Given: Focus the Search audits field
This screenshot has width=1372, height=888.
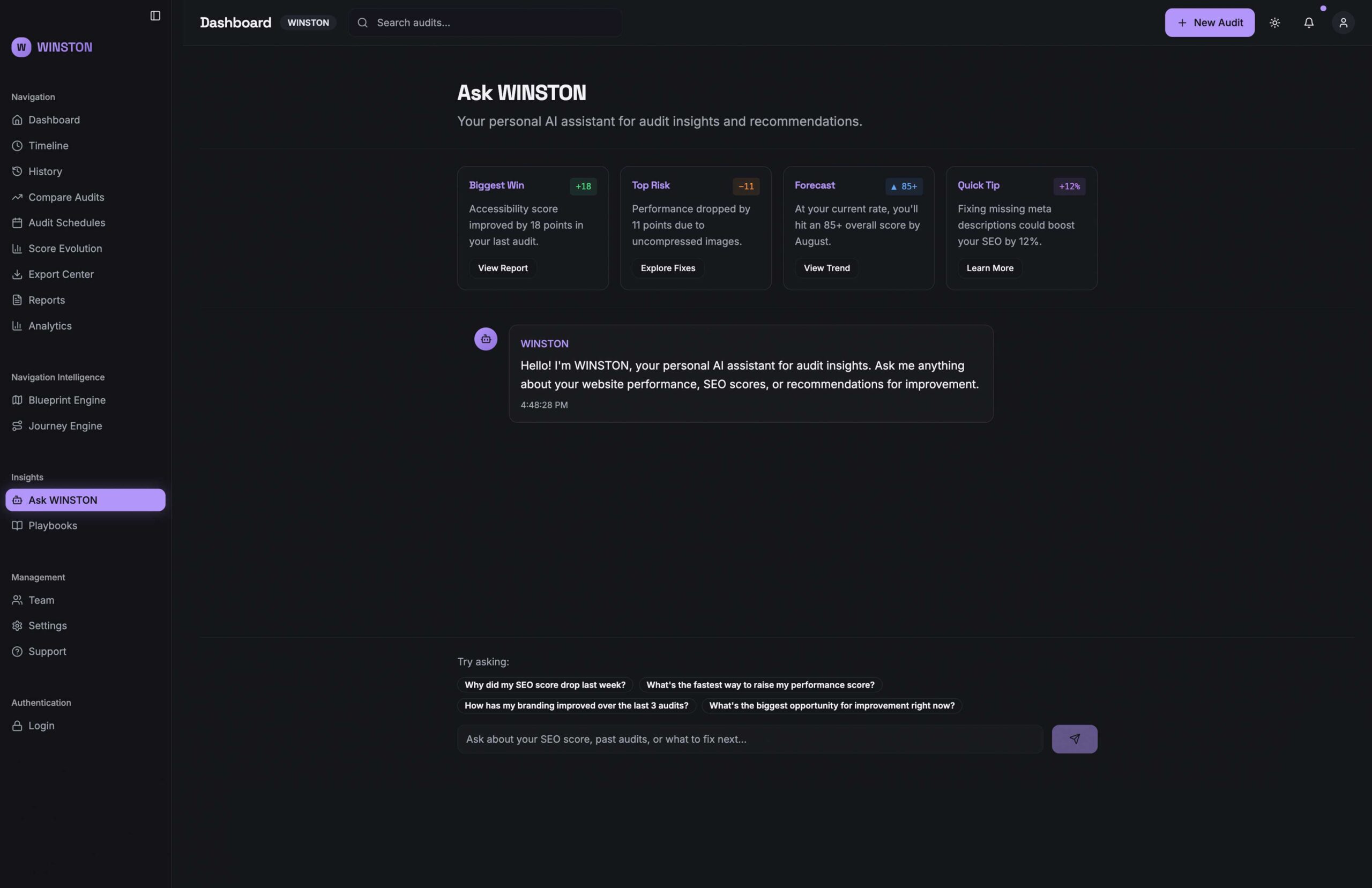Looking at the screenshot, I should [496, 23].
